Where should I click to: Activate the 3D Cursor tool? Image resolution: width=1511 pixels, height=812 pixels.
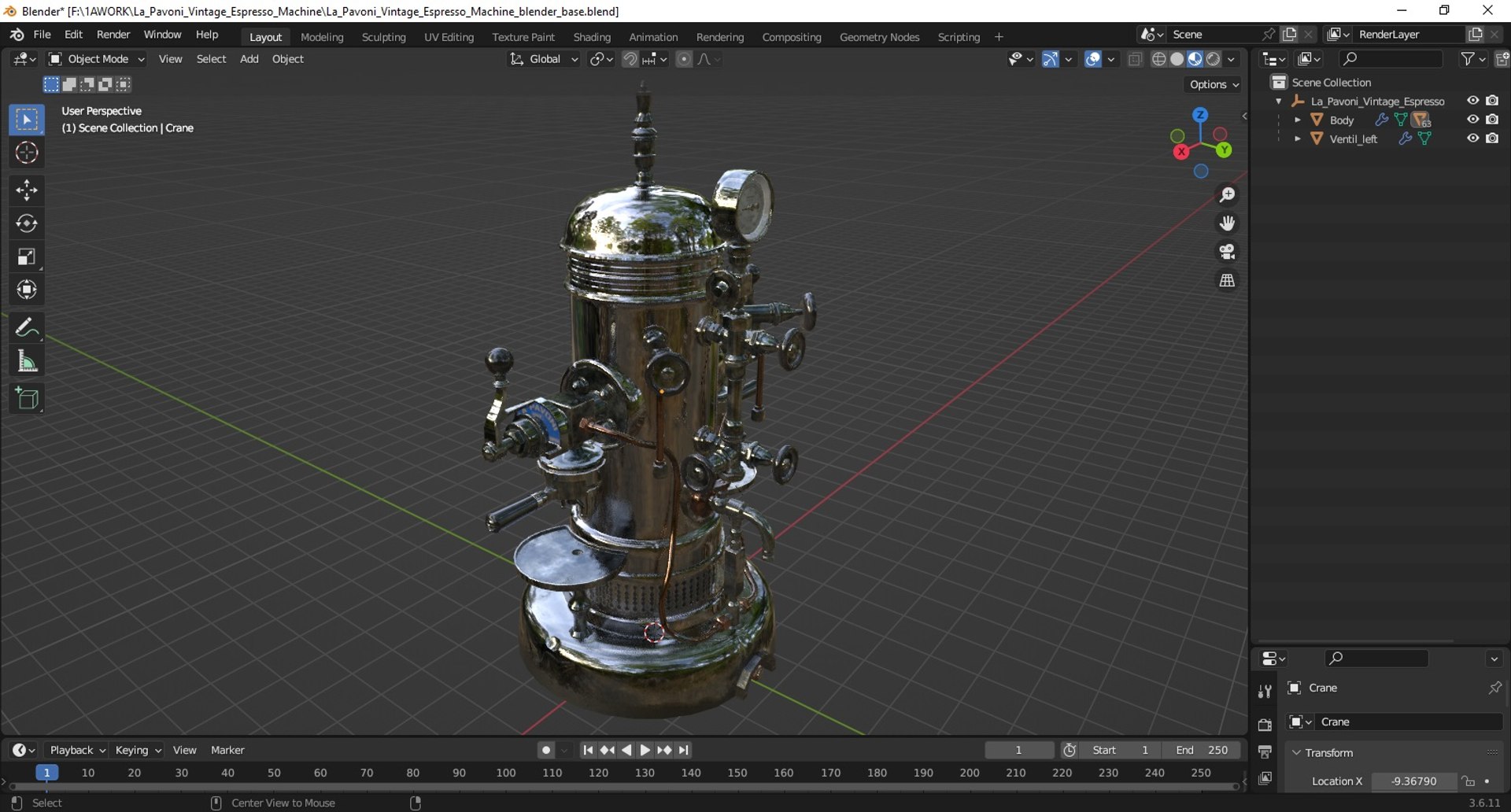click(27, 153)
